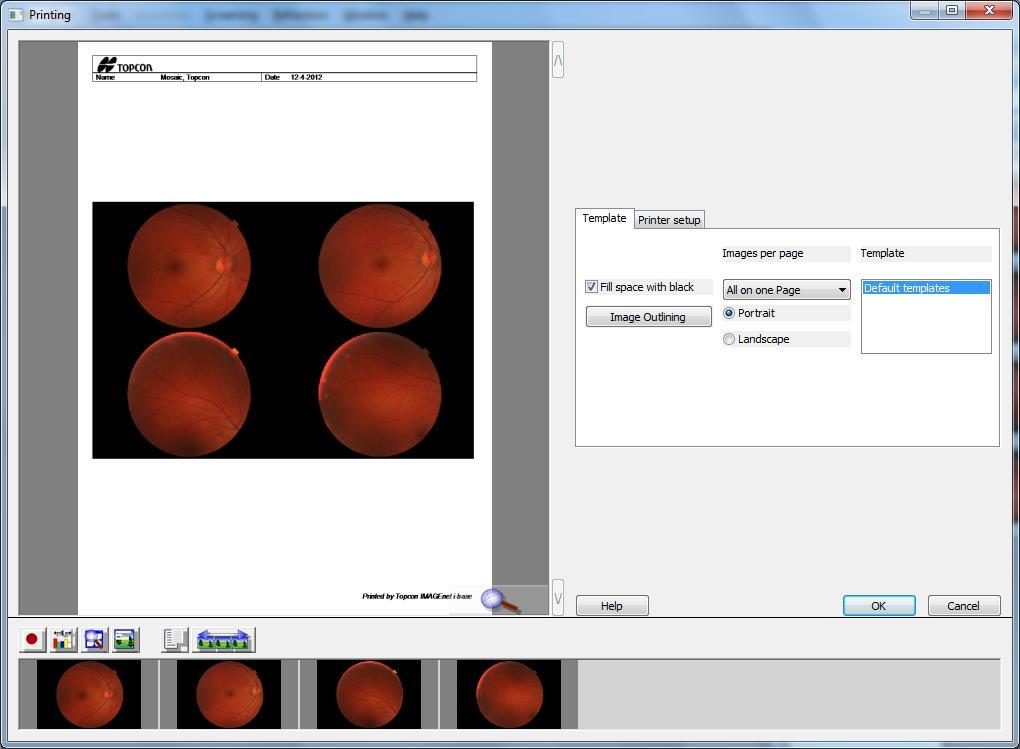Select the third fundus thumbnail in the strip
Screen dimensions: 1020x749
point(369,694)
